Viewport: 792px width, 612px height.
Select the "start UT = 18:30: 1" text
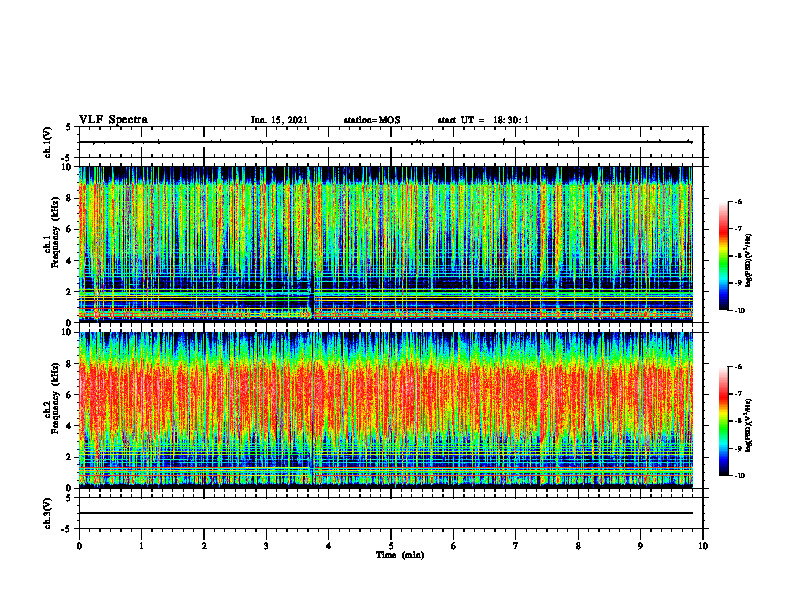[483, 120]
